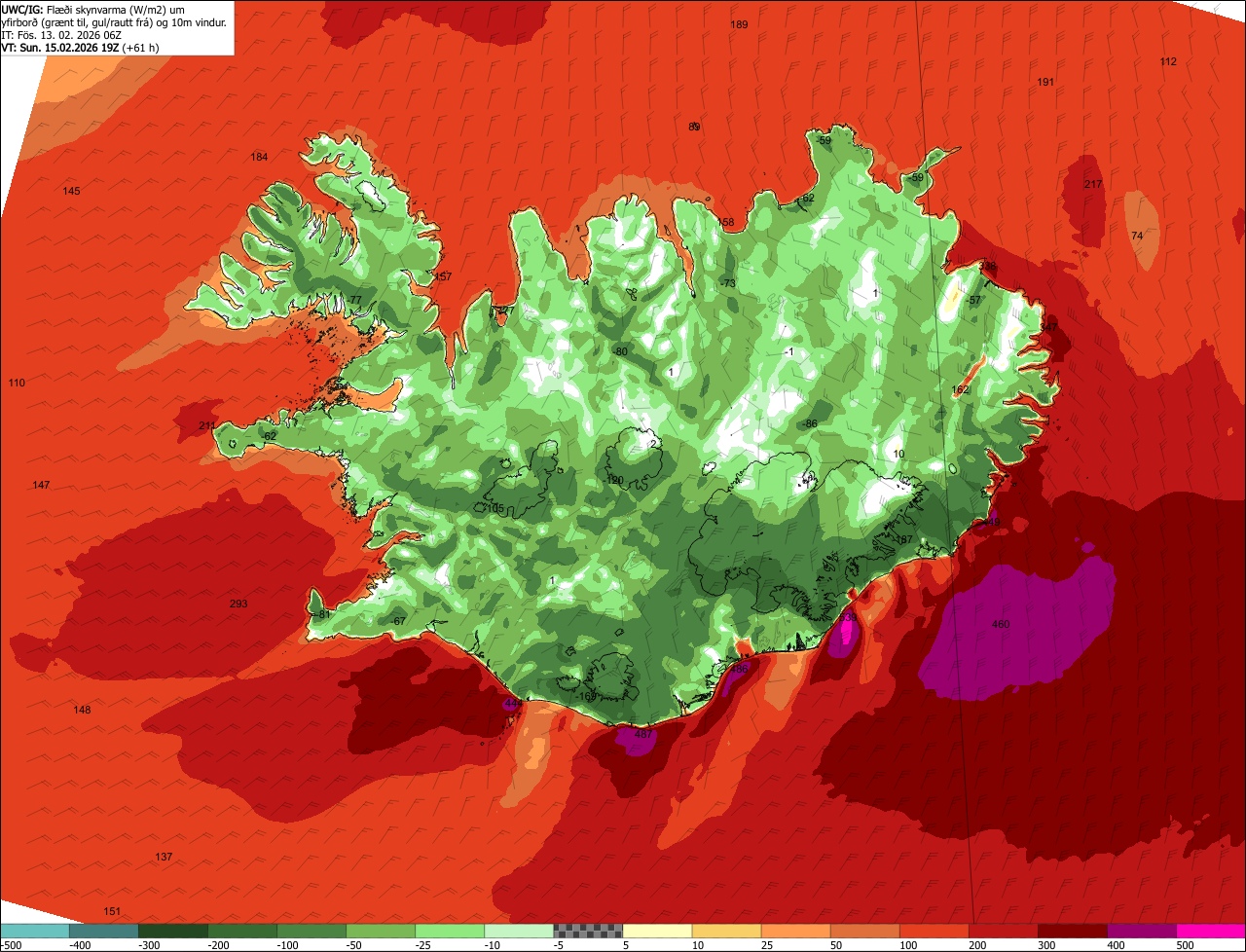This screenshot has height=952, width=1246.
Task: Click the dark maroon 300 to 400 swatch
Action: click(1072, 931)
